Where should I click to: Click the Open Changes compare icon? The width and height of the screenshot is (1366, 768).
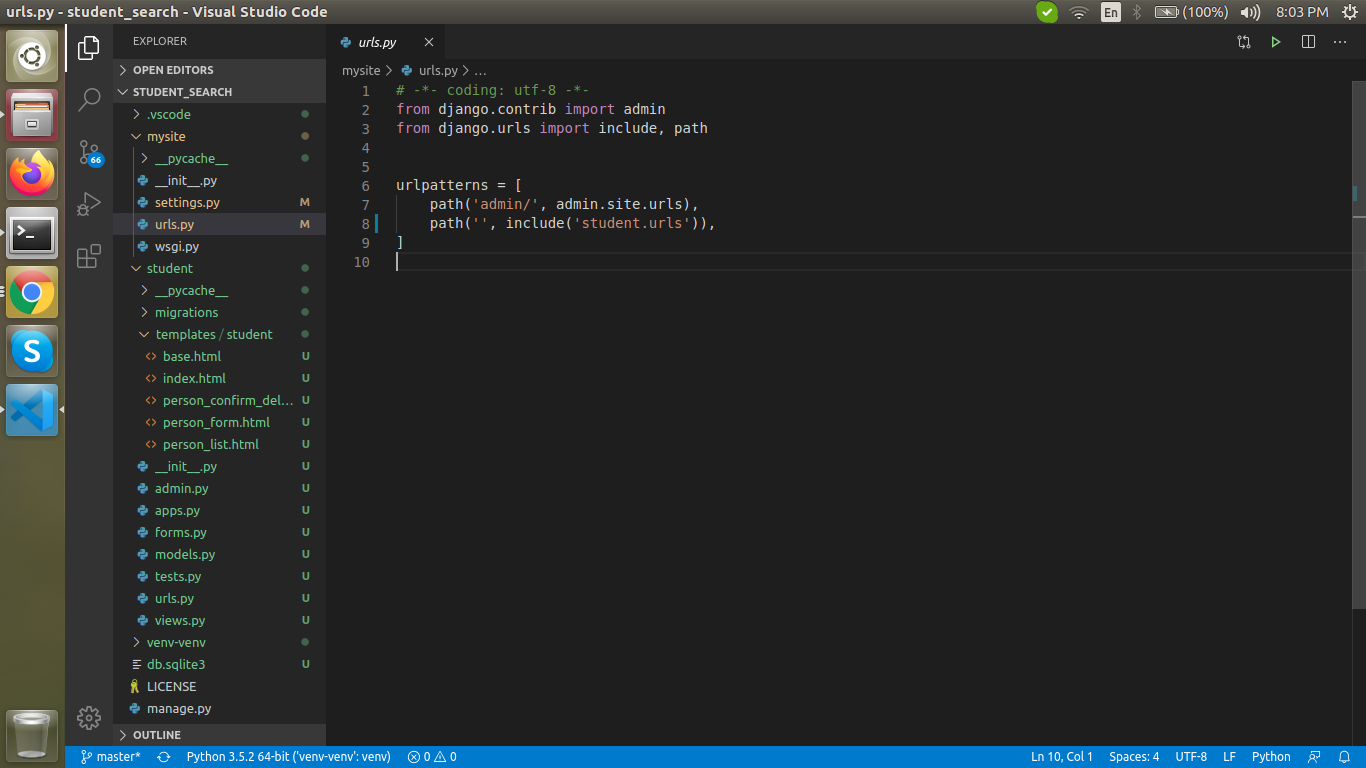[1244, 42]
